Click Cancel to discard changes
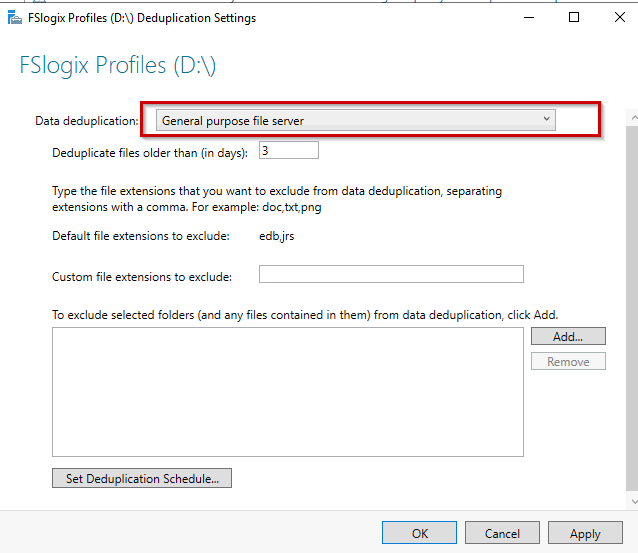Image resolution: width=638 pixels, height=553 pixels. 502,533
